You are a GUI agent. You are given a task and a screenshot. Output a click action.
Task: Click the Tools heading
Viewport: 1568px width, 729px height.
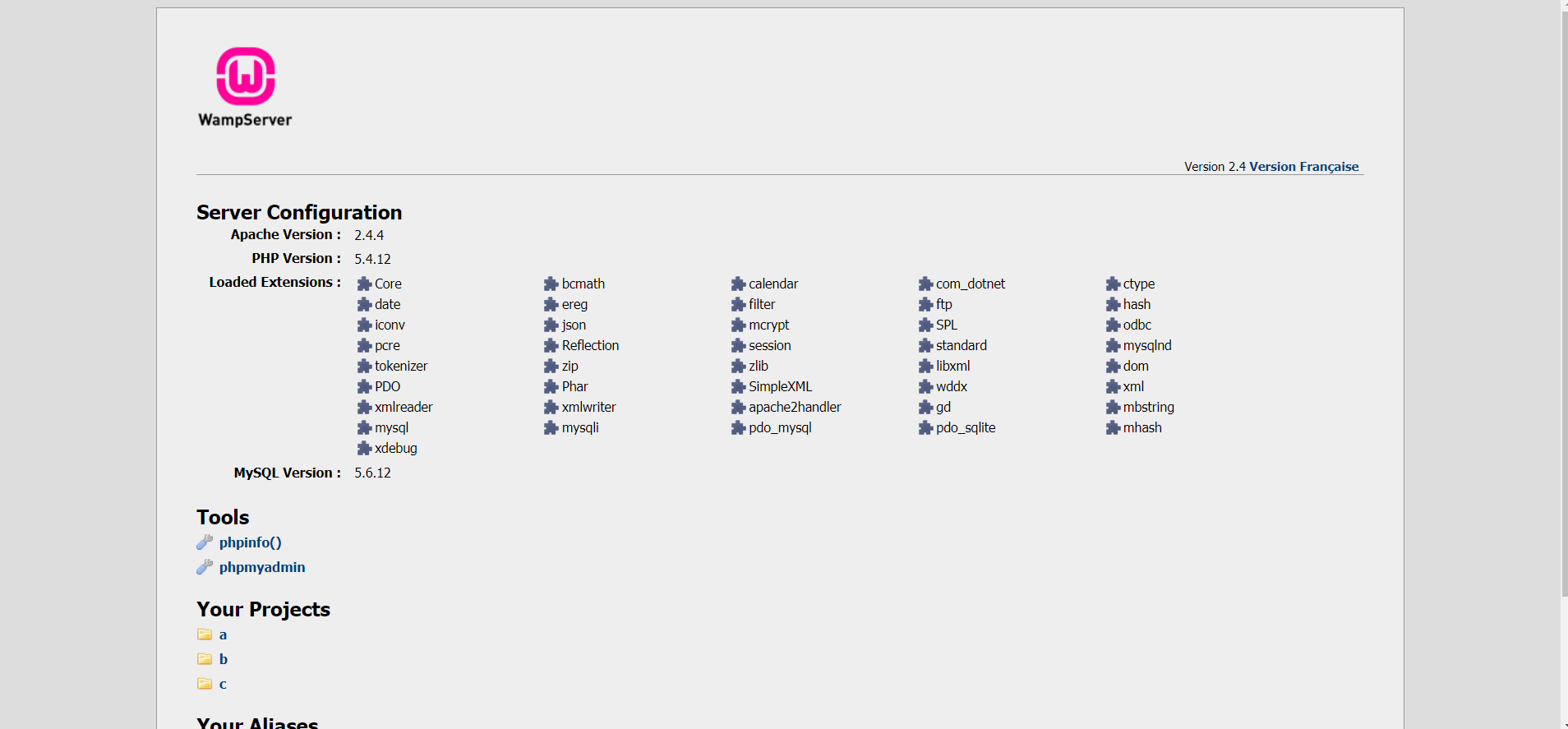(223, 517)
